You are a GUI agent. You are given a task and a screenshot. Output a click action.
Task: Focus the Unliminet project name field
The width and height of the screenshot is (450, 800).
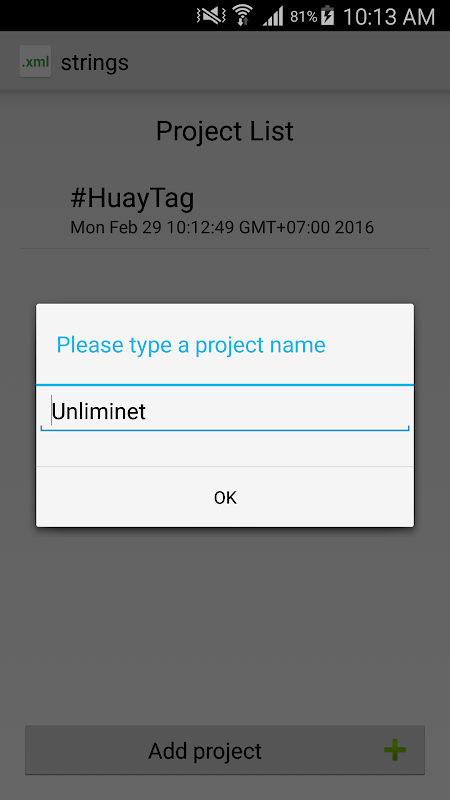point(225,412)
